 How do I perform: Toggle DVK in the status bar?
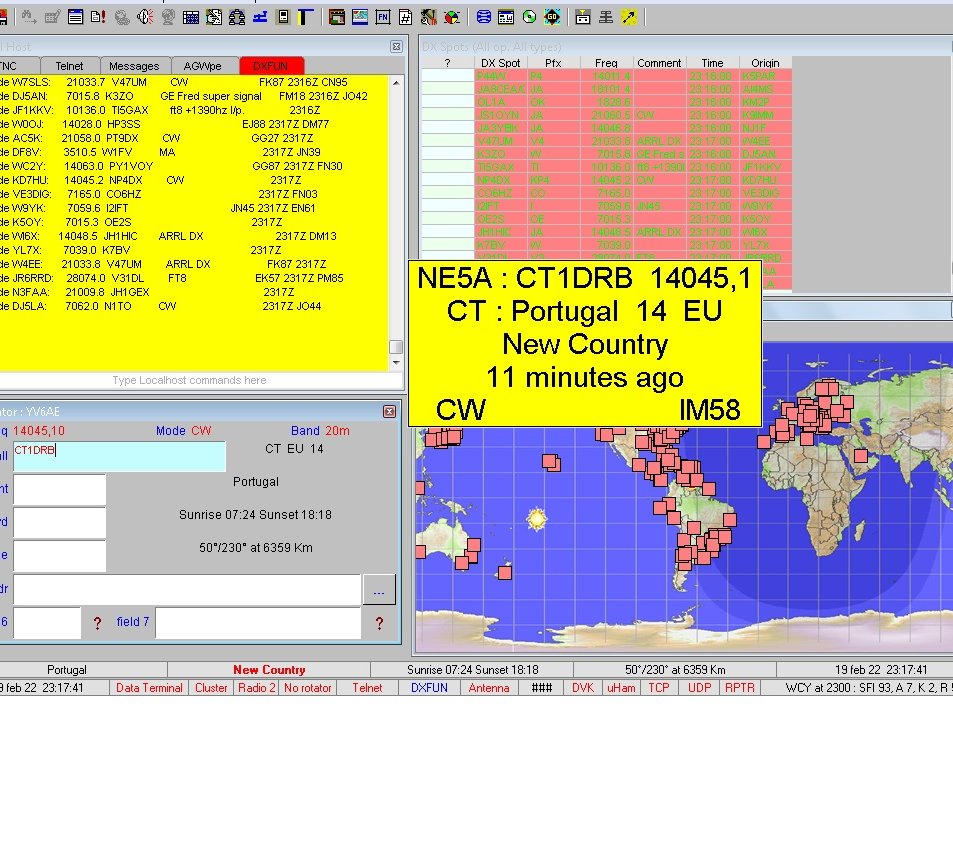point(583,687)
